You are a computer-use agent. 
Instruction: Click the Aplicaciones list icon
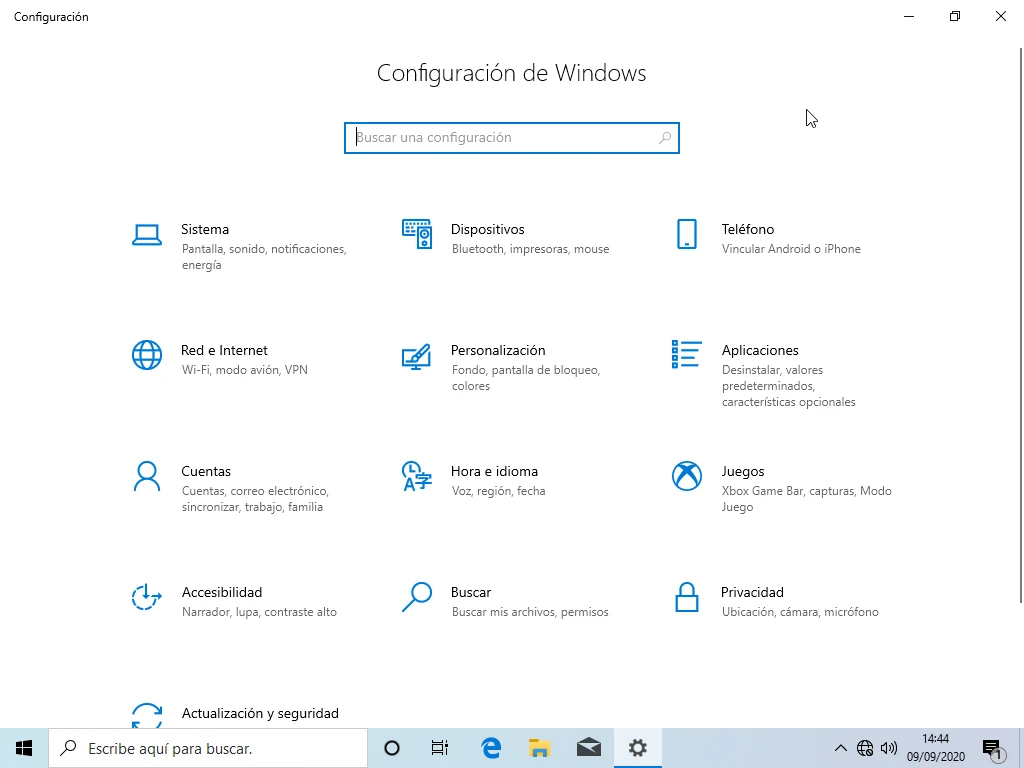[686, 354]
